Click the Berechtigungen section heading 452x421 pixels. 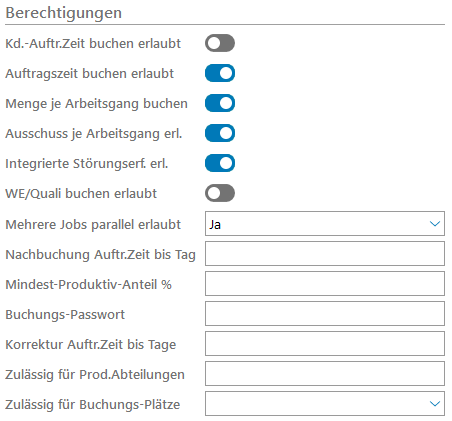(64, 13)
